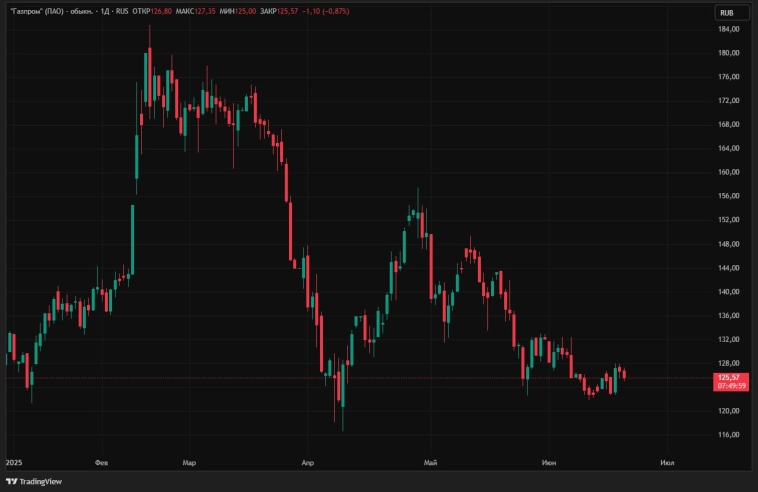Click the 180,00 price axis label
The image size is (758, 492).
729,53
